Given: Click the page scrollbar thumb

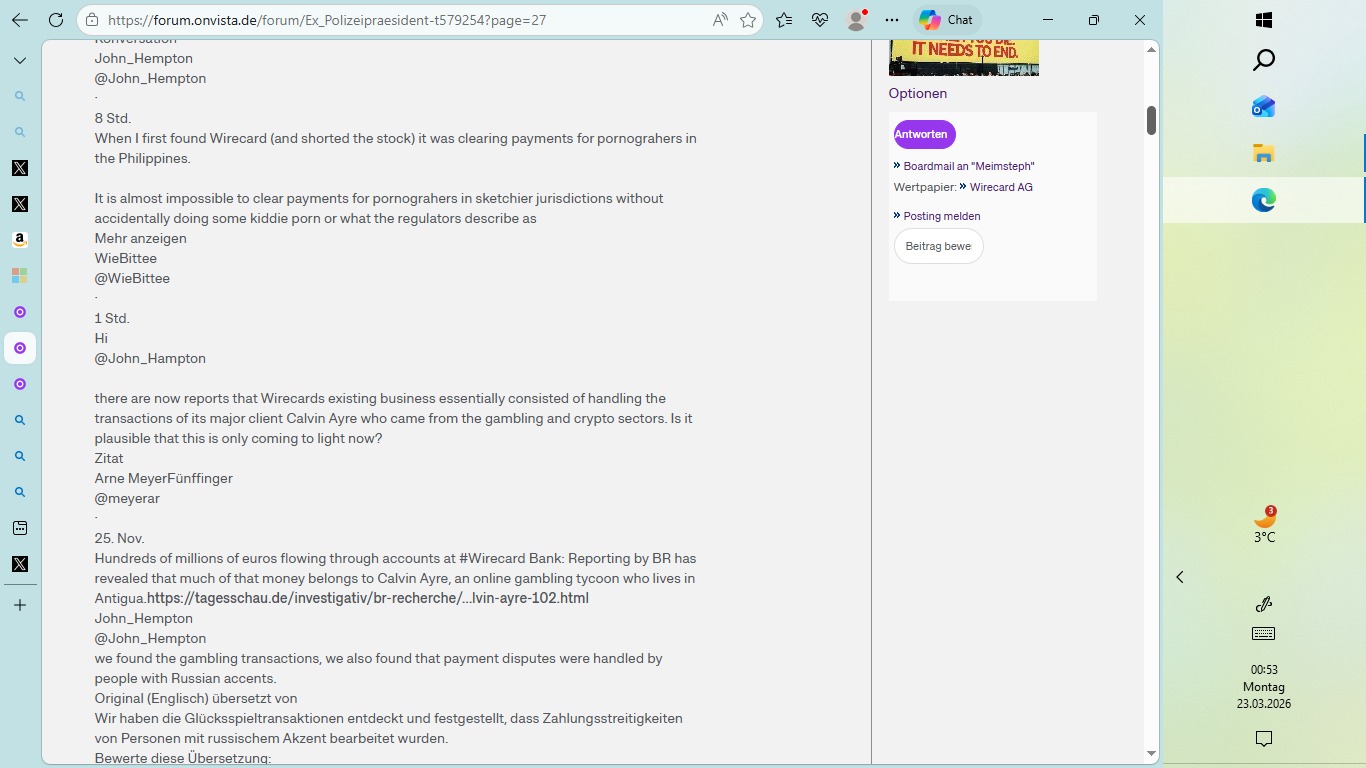Looking at the screenshot, I should 1151,120.
